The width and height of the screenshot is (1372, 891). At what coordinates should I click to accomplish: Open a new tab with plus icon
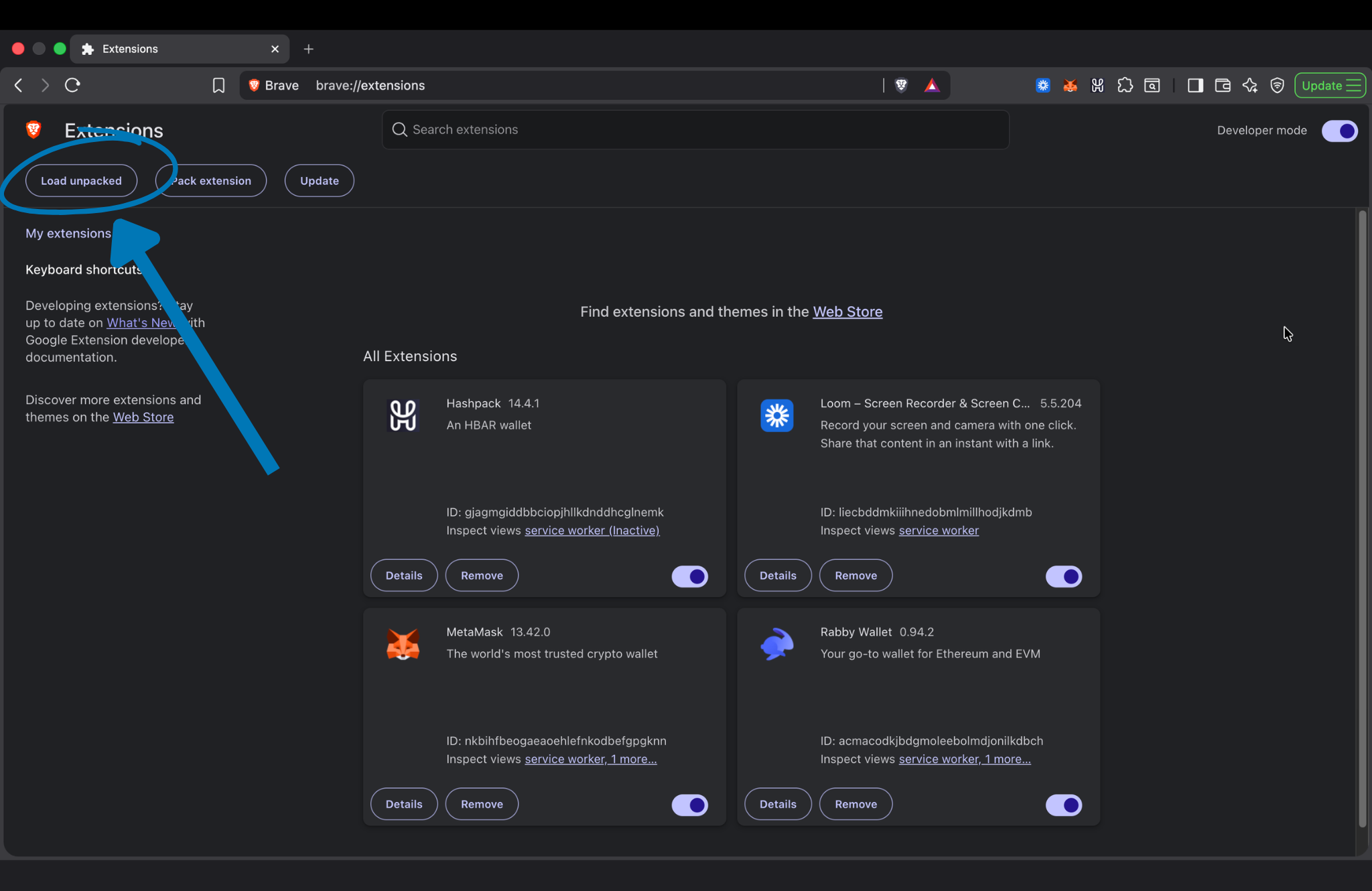pyautogui.click(x=308, y=49)
